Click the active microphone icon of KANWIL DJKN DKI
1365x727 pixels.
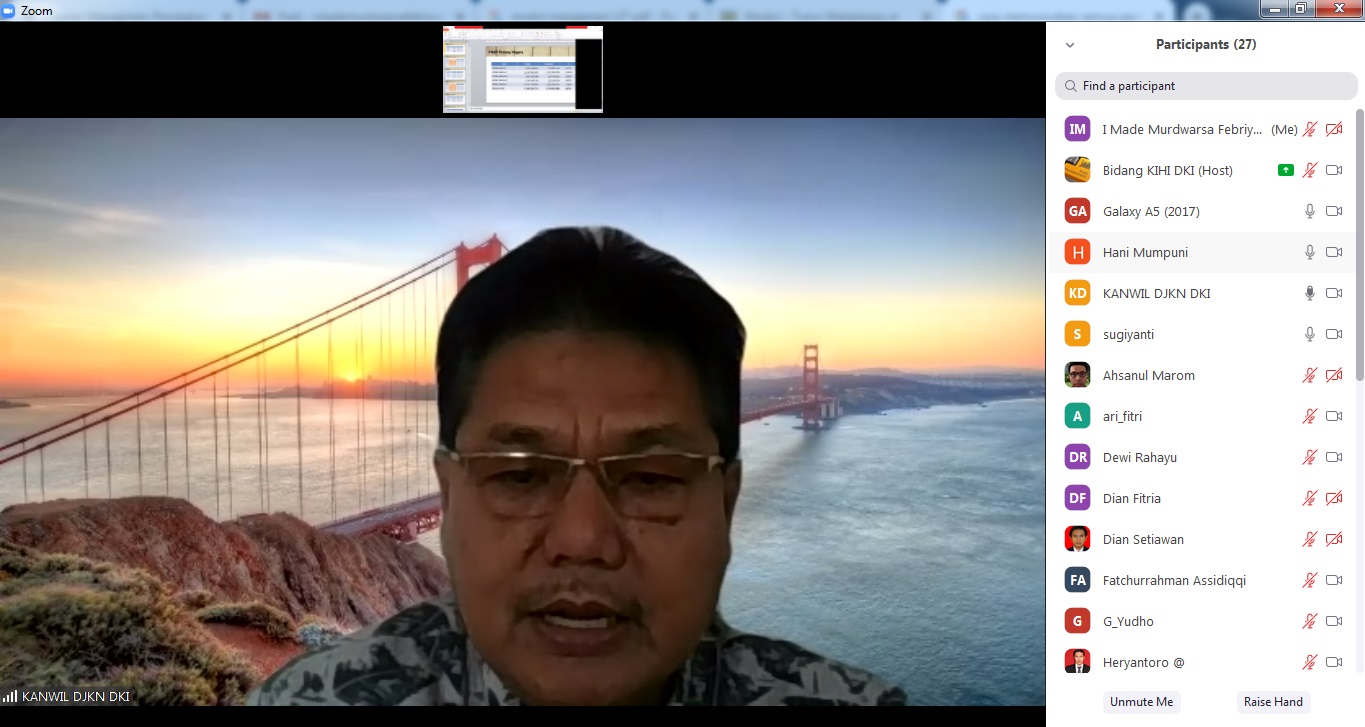1309,293
